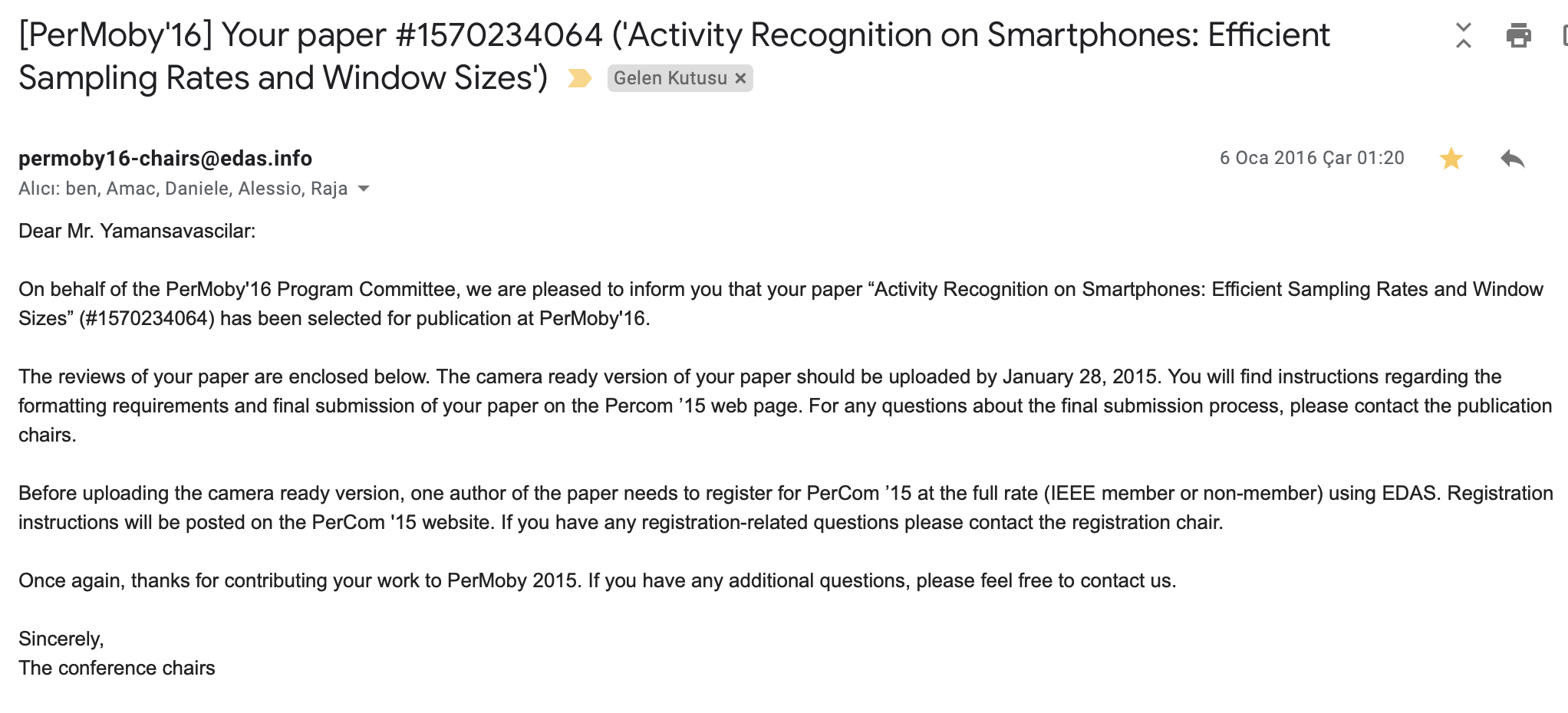Click the Sincerely closing line

(61, 639)
